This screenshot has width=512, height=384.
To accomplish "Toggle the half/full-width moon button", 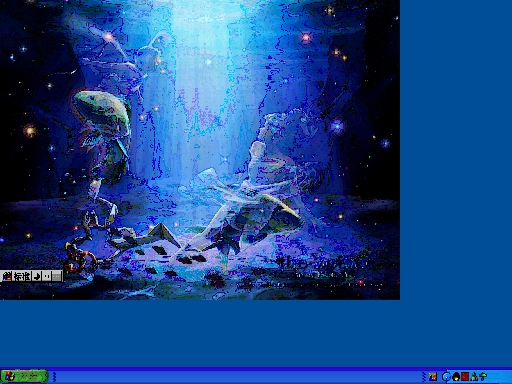I will click(x=37, y=276).
